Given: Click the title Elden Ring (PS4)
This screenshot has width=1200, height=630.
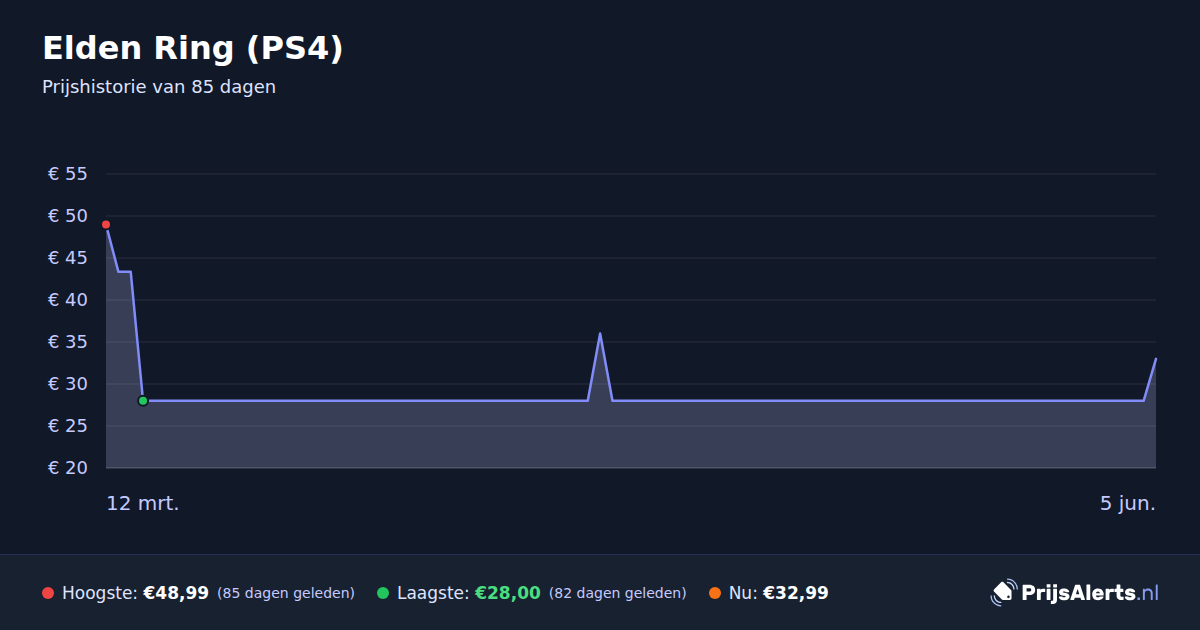Looking at the screenshot, I should pyautogui.click(x=193, y=48).
